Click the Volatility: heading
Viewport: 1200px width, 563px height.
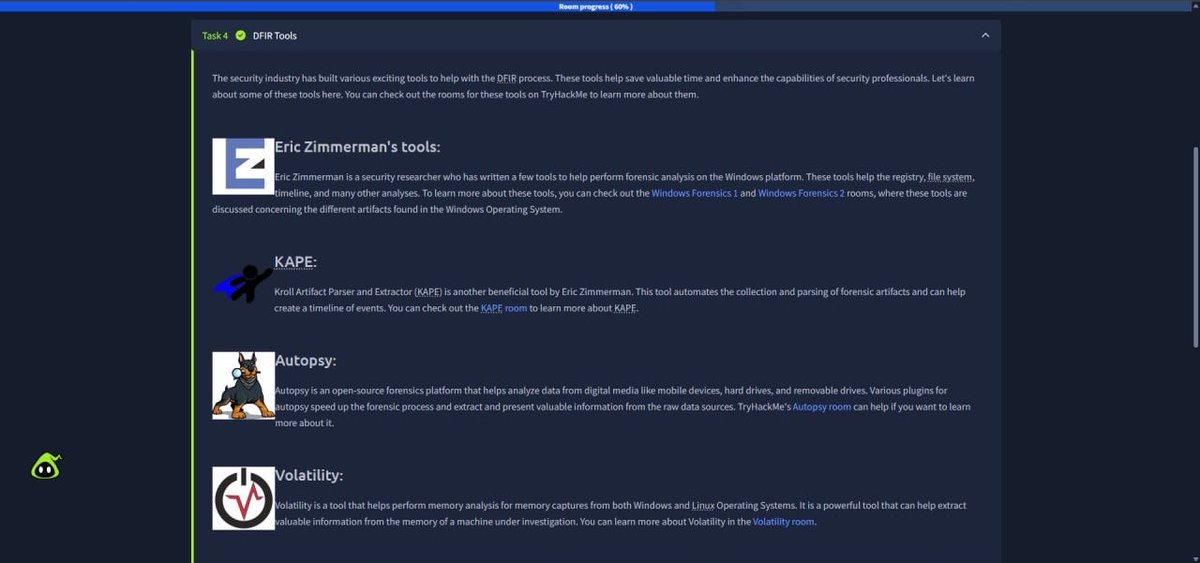309,475
